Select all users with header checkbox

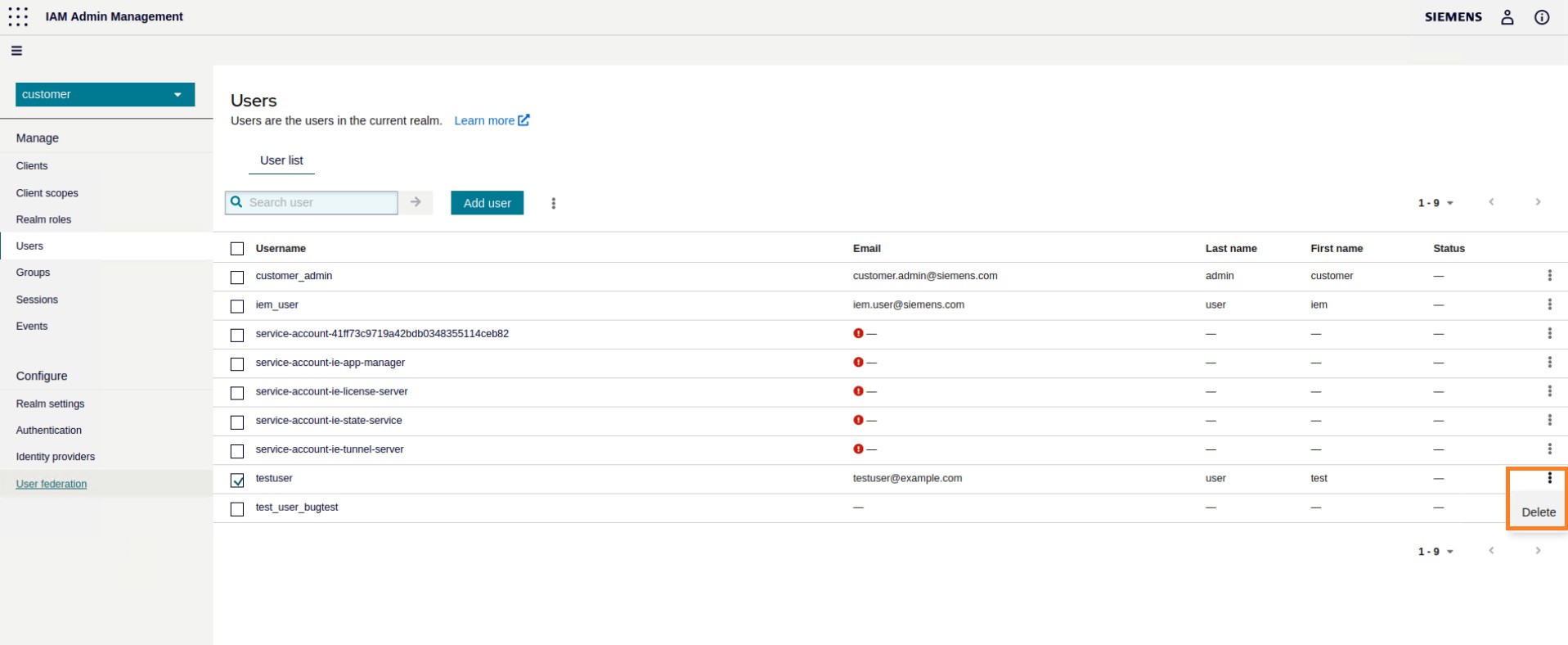(x=237, y=249)
